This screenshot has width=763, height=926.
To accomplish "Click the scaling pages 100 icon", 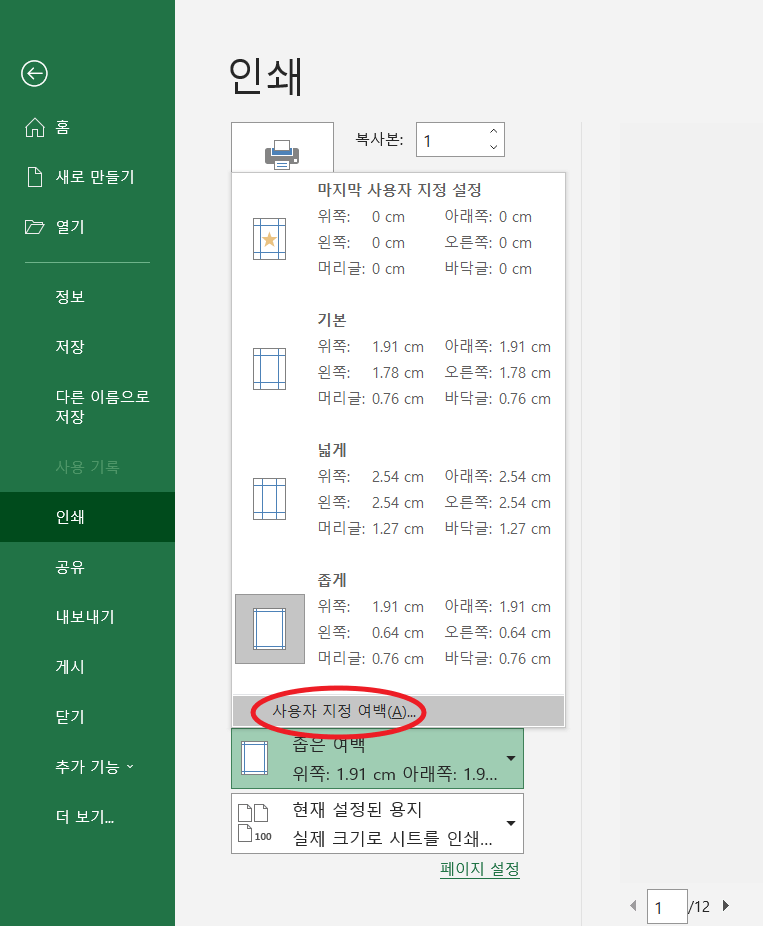I will pos(254,823).
